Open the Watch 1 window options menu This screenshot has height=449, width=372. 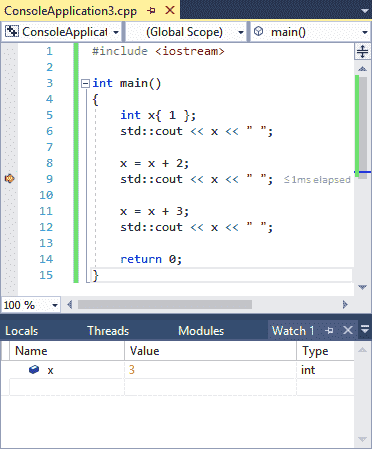click(x=365, y=330)
